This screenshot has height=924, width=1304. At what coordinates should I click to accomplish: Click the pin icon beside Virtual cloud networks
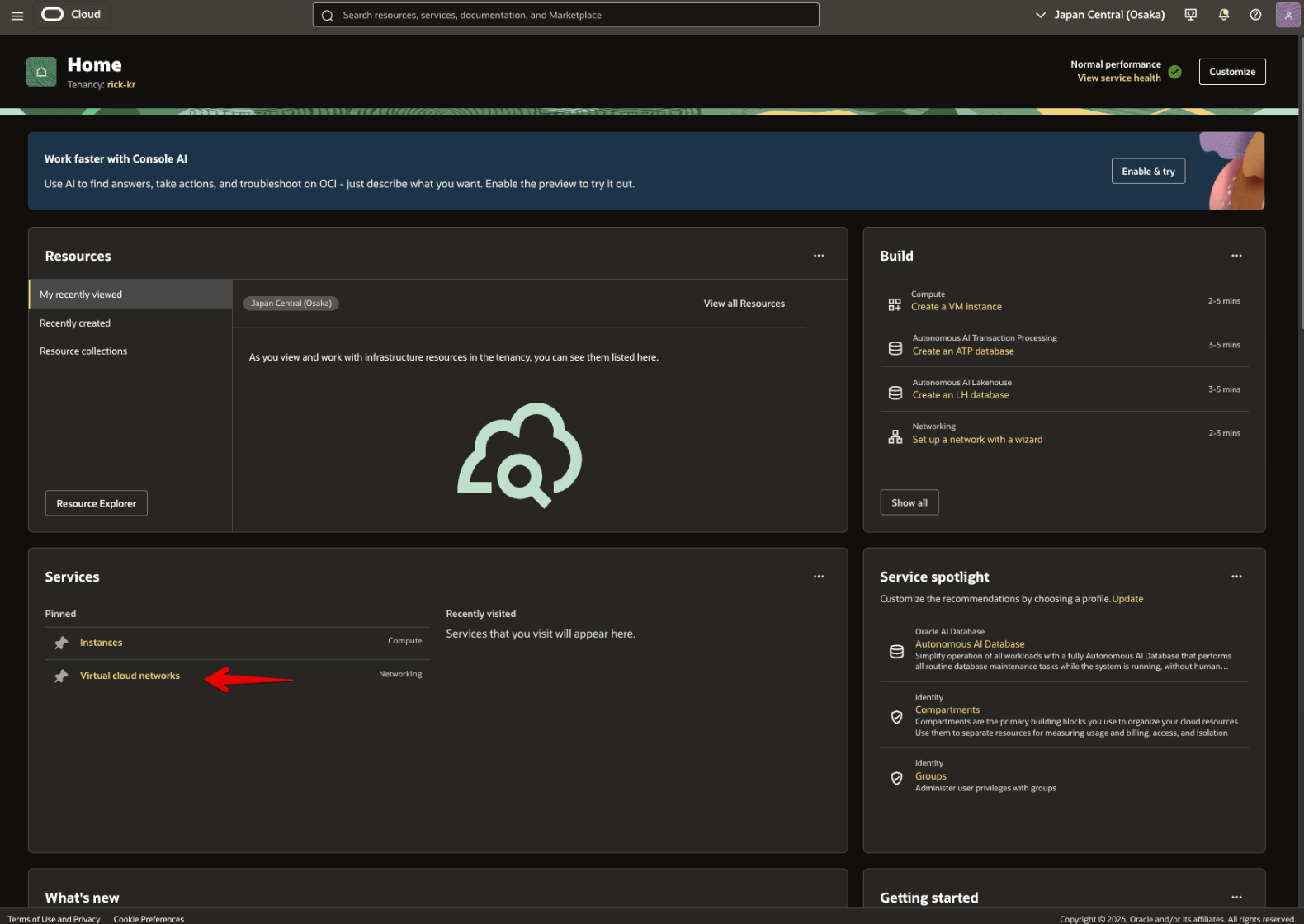pos(61,676)
